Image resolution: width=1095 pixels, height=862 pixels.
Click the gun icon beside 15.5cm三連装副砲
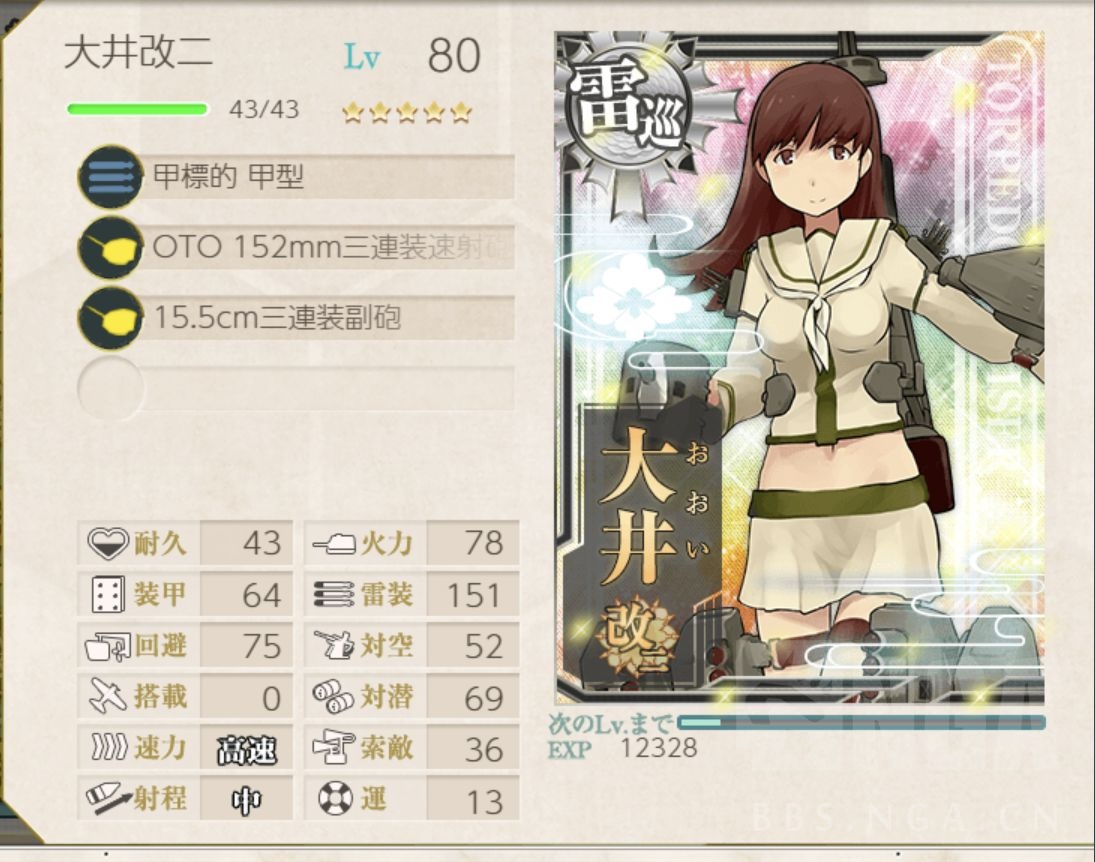(x=110, y=318)
